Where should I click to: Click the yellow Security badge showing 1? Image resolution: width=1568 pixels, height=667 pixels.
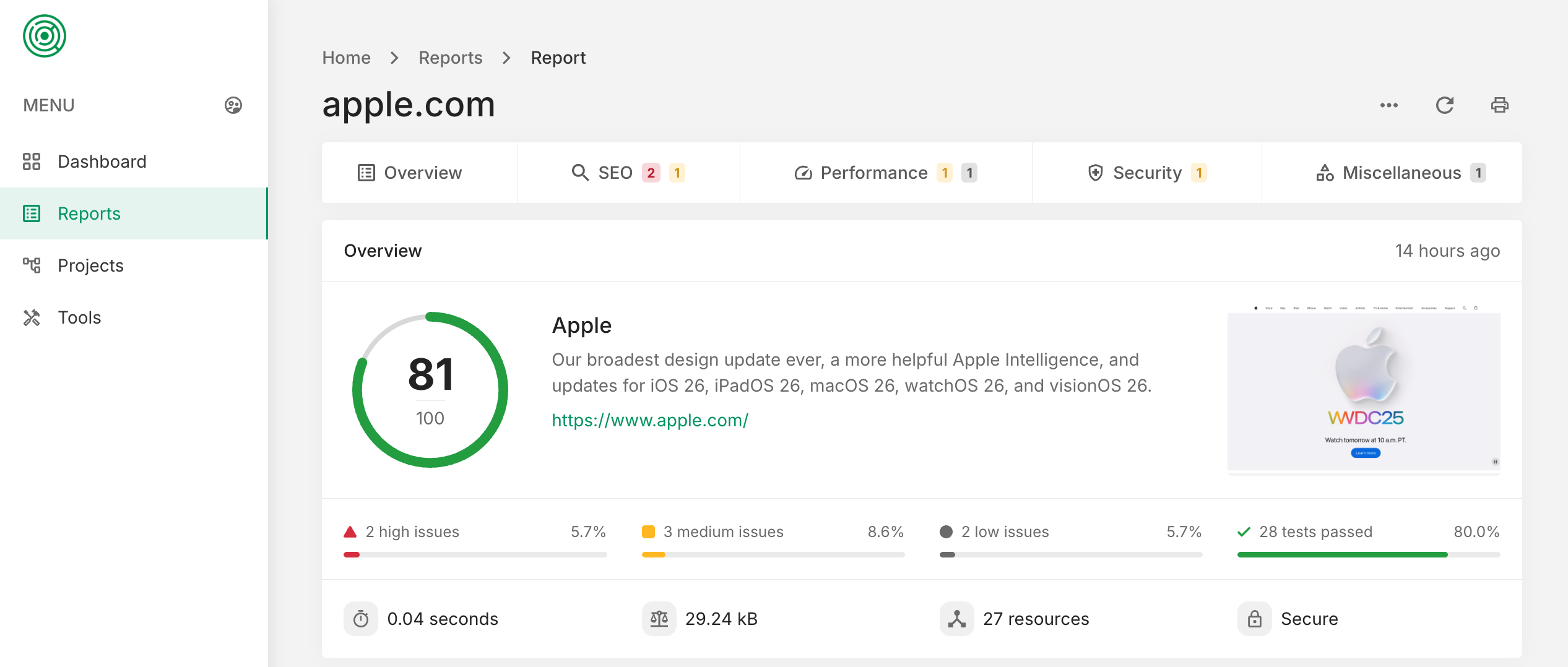1199,173
